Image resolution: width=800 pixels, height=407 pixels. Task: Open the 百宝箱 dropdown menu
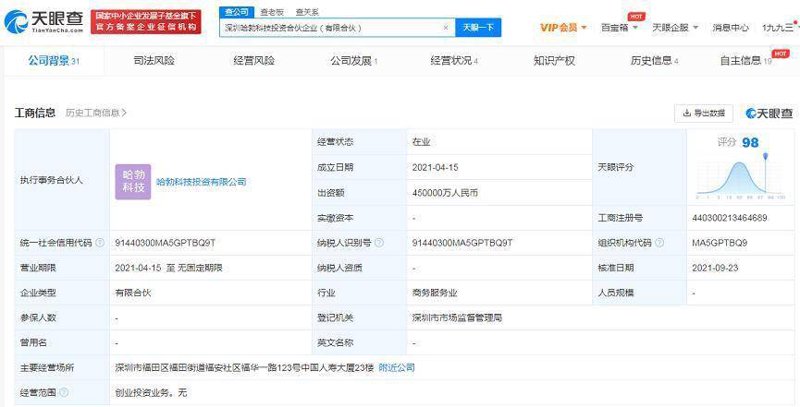[619, 28]
